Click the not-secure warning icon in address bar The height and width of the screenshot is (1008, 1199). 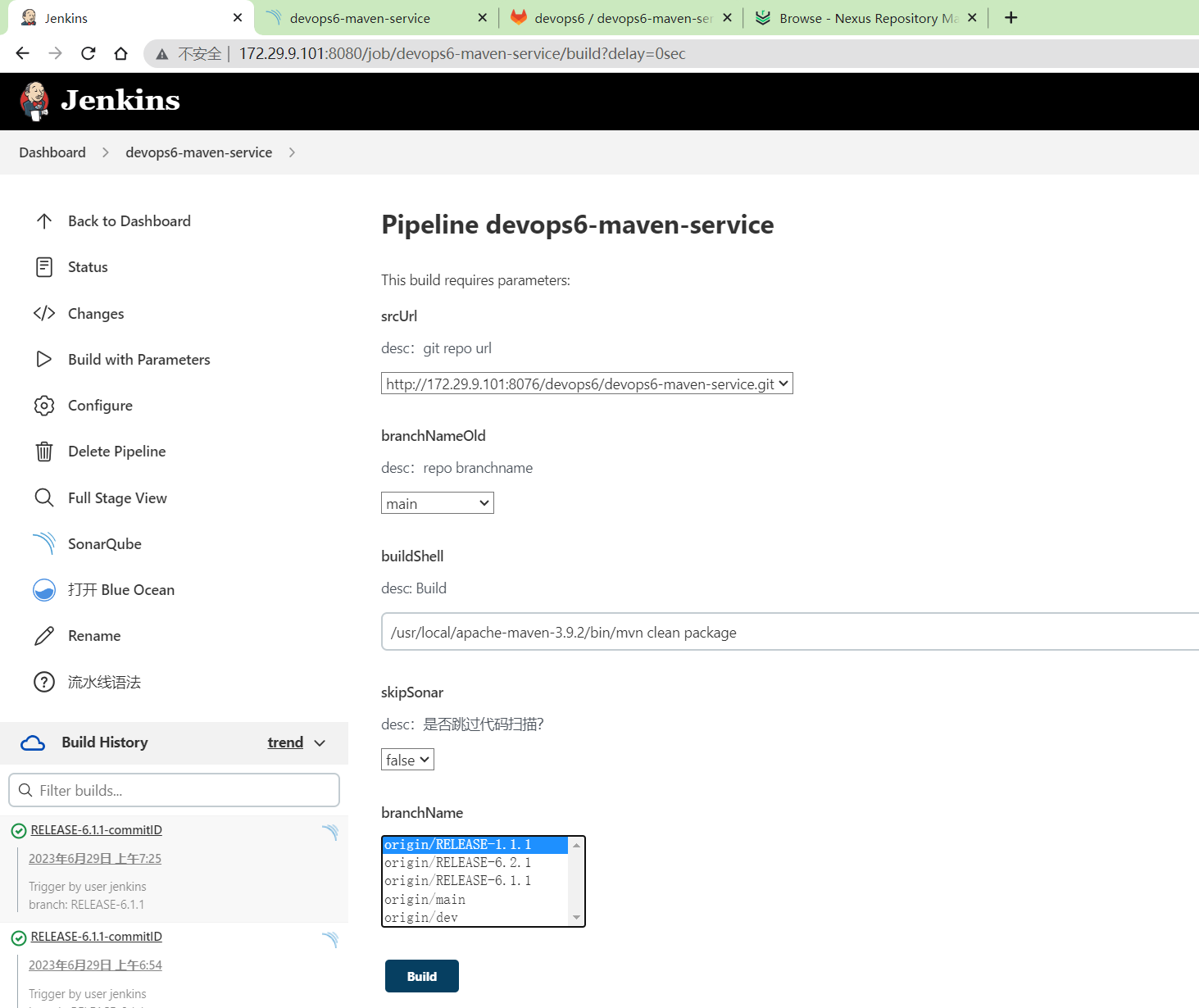pos(162,54)
